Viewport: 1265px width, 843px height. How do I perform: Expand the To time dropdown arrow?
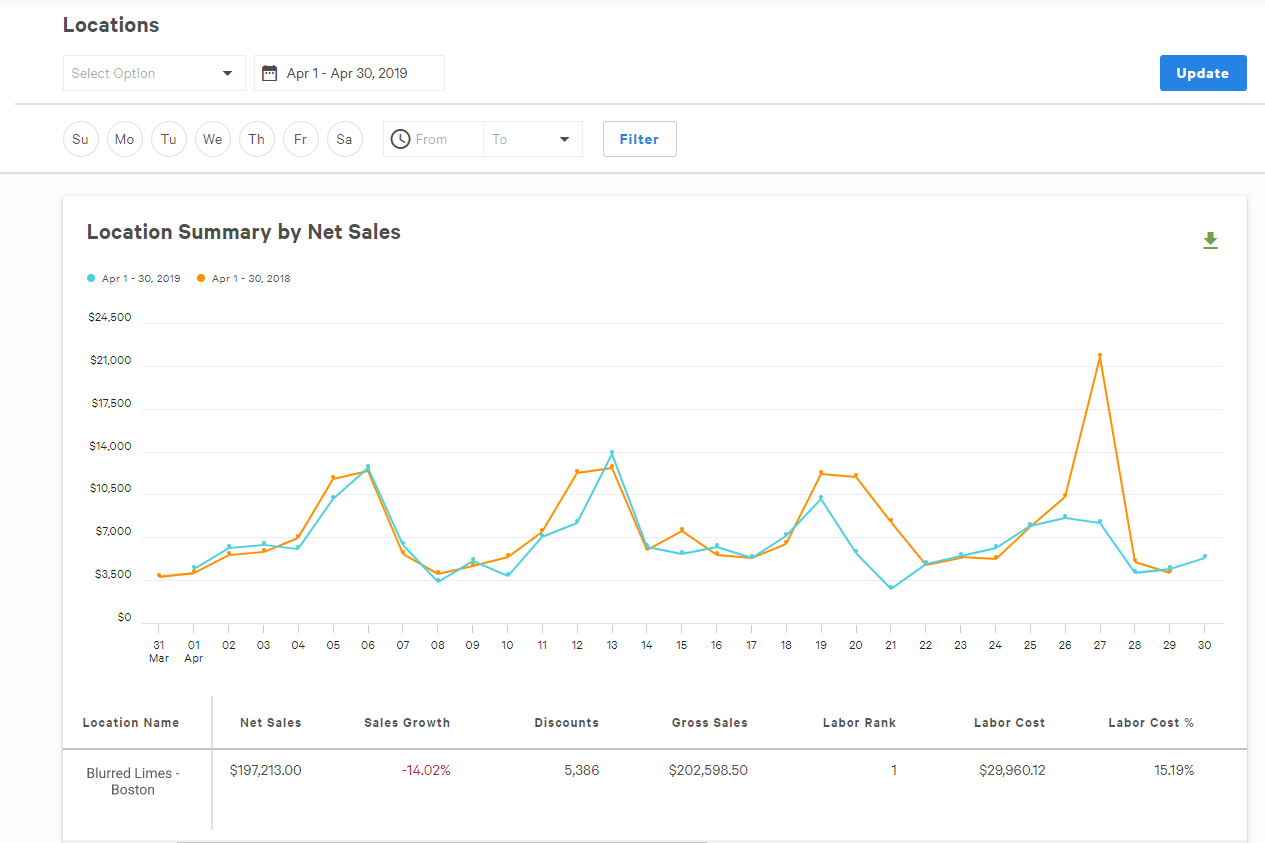(564, 139)
